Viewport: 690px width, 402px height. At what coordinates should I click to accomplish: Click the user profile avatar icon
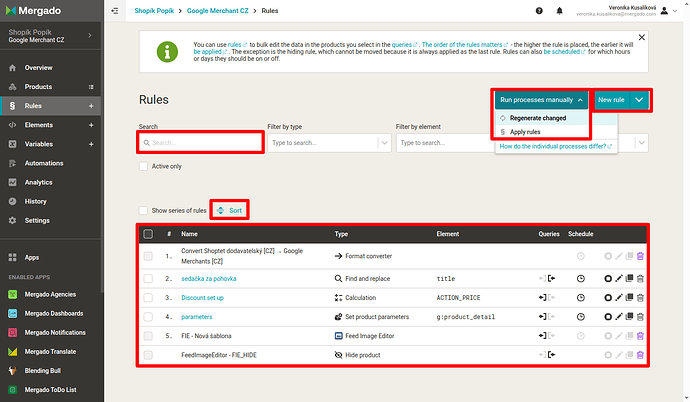click(664, 11)
